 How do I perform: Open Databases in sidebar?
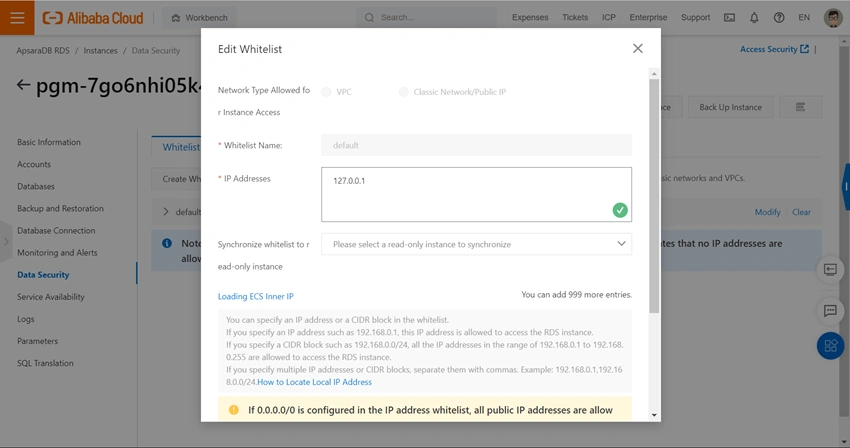click(x=36, y=187)
